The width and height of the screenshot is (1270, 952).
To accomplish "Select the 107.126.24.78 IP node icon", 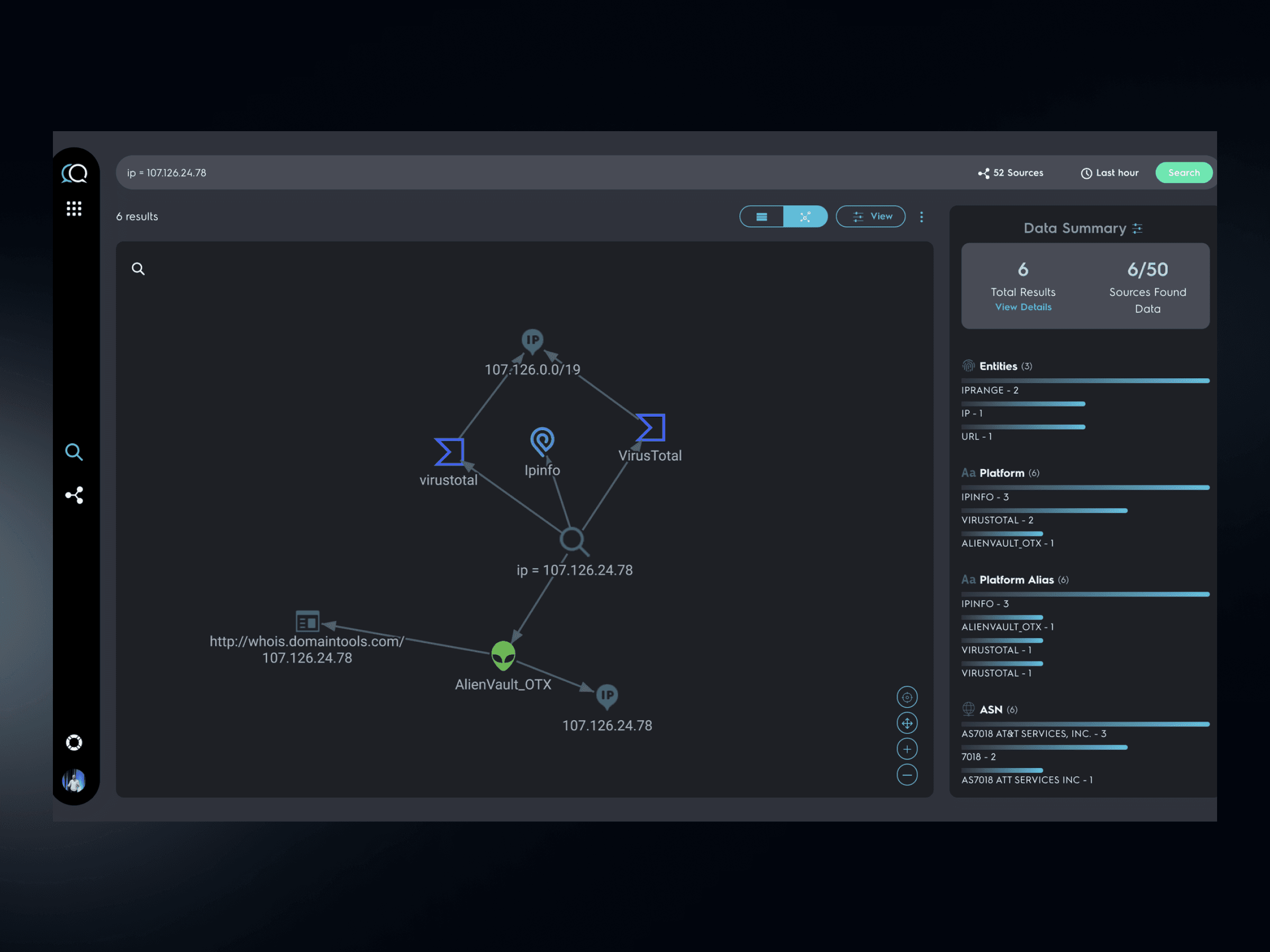I will 607,696.
